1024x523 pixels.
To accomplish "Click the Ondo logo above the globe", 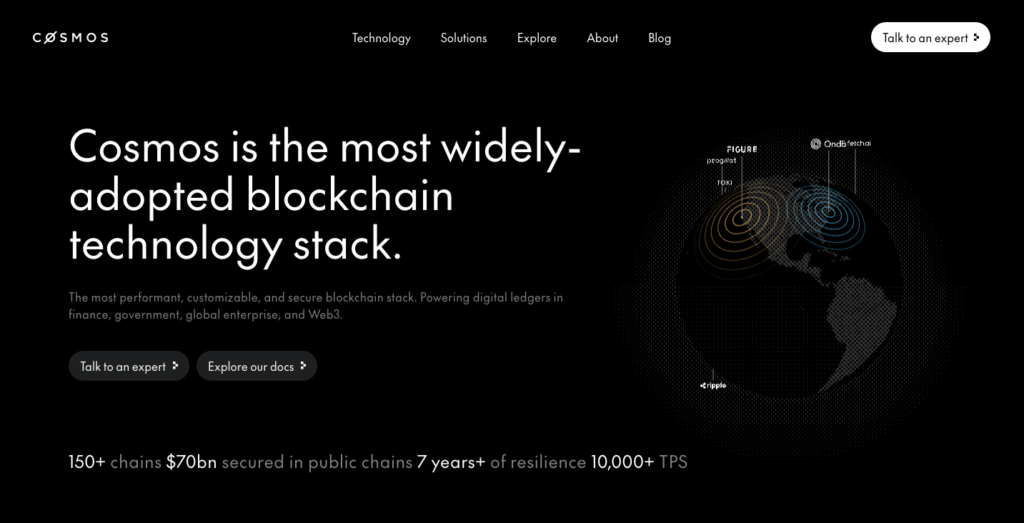I will tap(829, 144).
